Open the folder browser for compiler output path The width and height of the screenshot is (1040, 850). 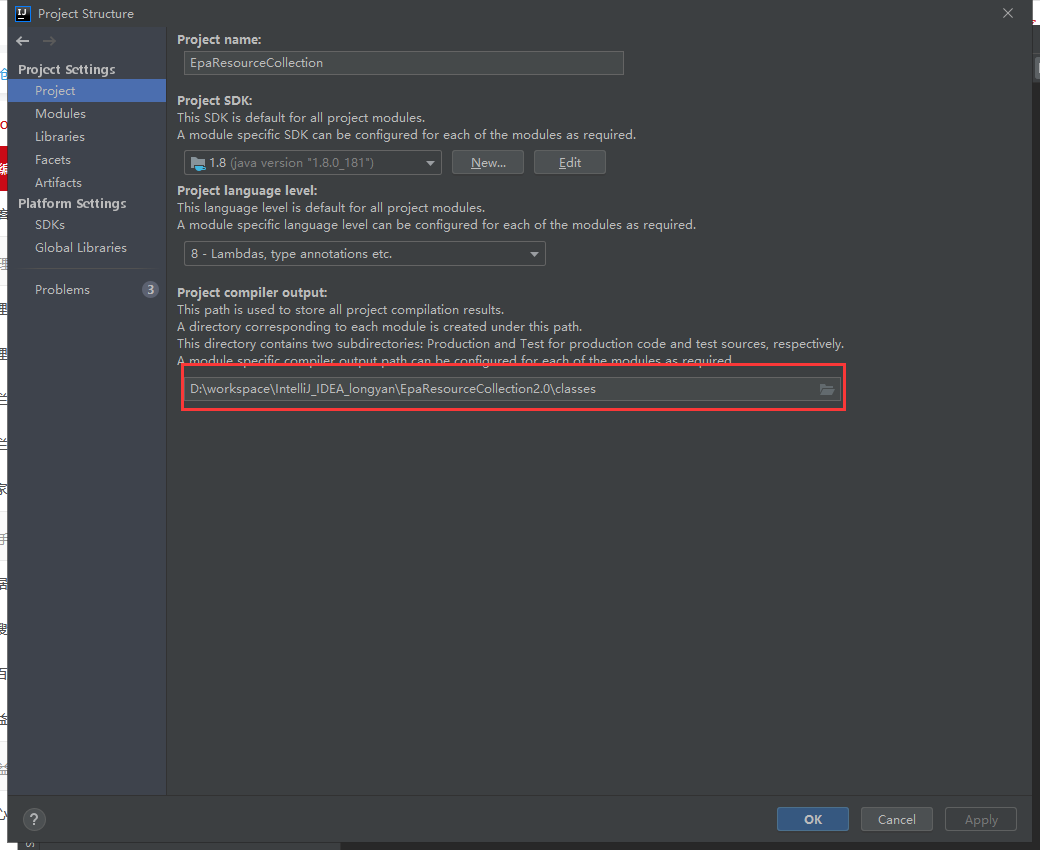(827, 390)
